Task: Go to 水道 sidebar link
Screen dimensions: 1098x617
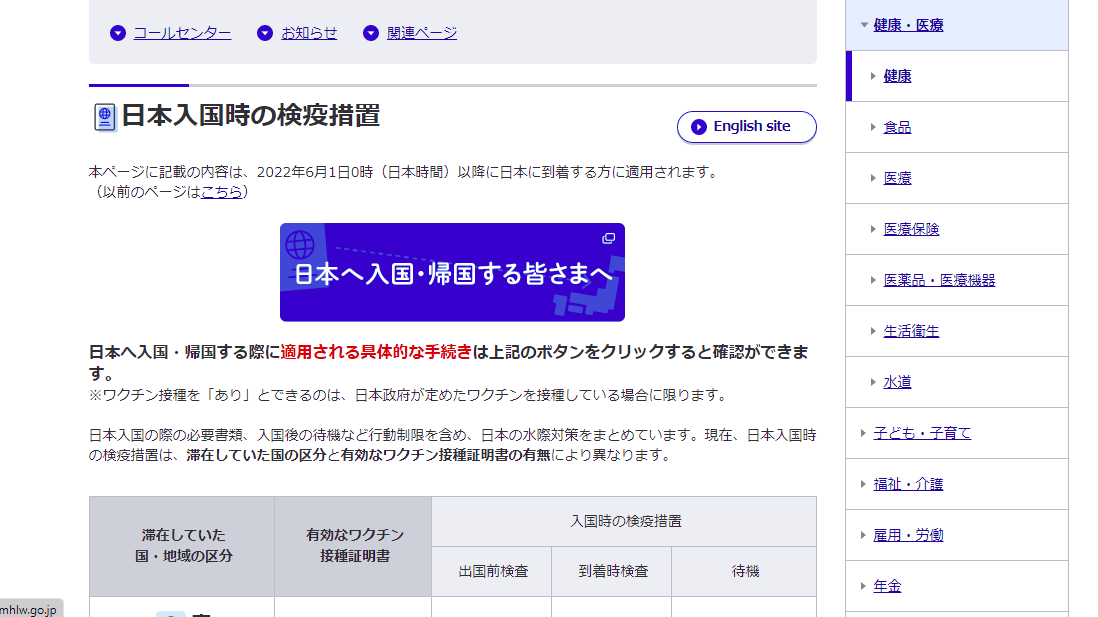Action: (x=897, y=382)
